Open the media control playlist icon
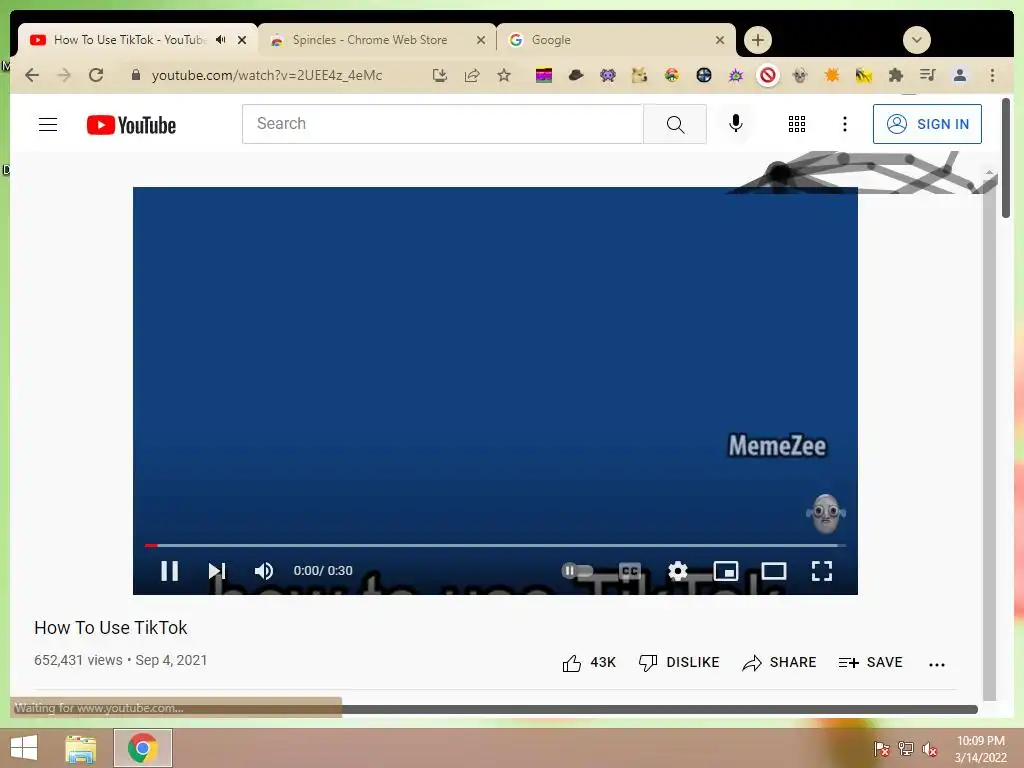The width and height of the screenshot is (1024, 768). (x=927, y=75)
